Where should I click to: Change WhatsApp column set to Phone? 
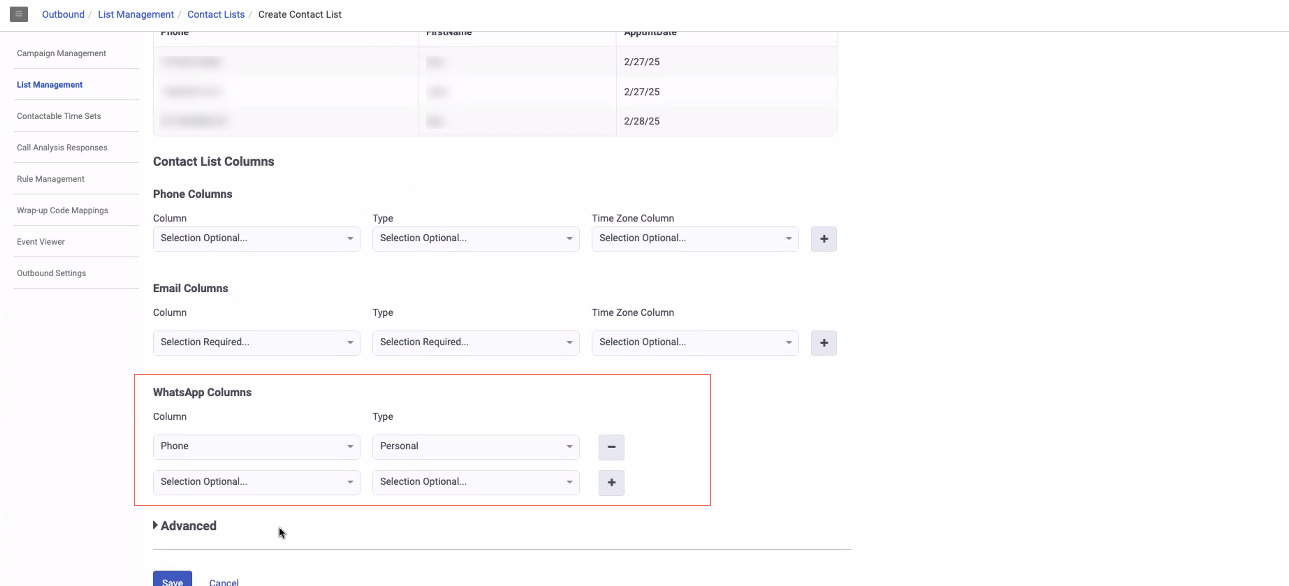coord(256,447)
